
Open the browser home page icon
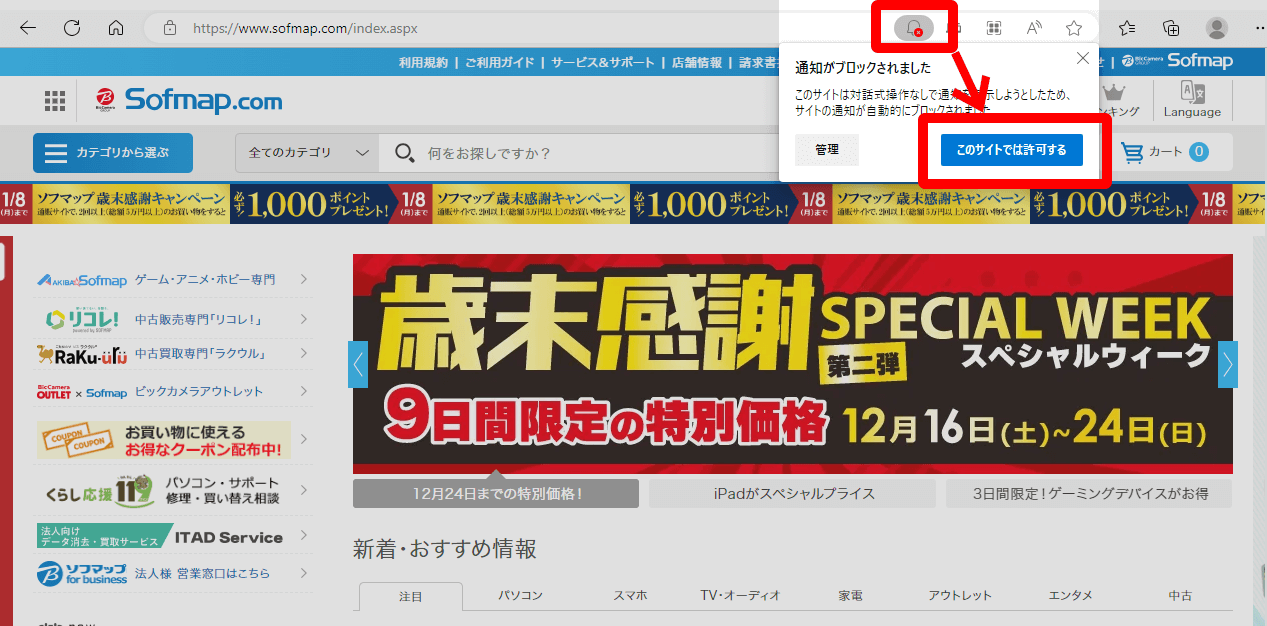[x=116, y=28]
